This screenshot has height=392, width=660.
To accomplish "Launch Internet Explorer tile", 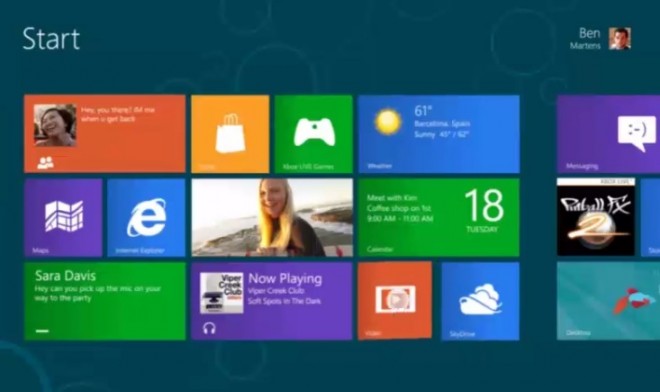I will (146, 217).
